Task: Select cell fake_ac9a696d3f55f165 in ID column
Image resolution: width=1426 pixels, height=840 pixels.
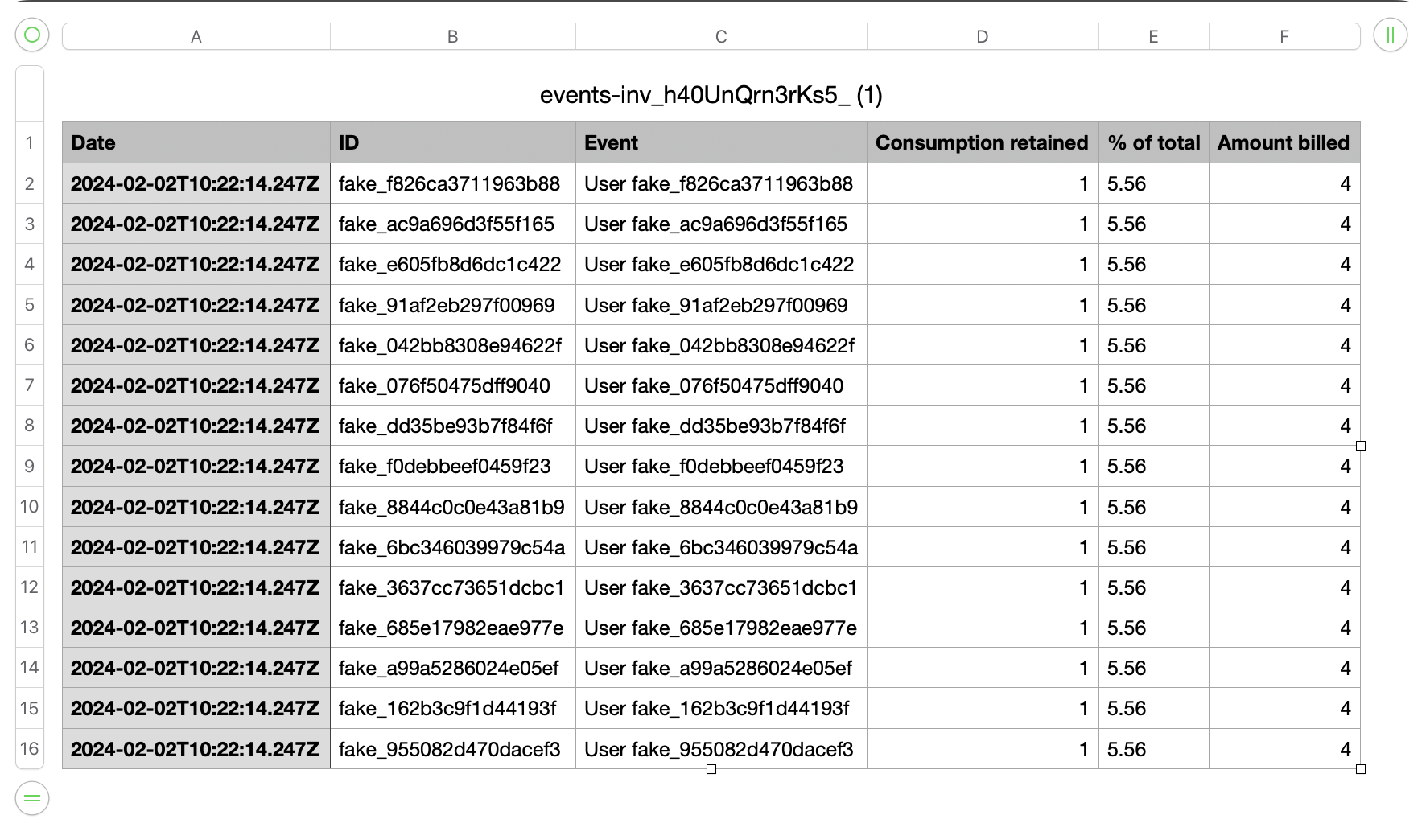Action: click(453, 224)
